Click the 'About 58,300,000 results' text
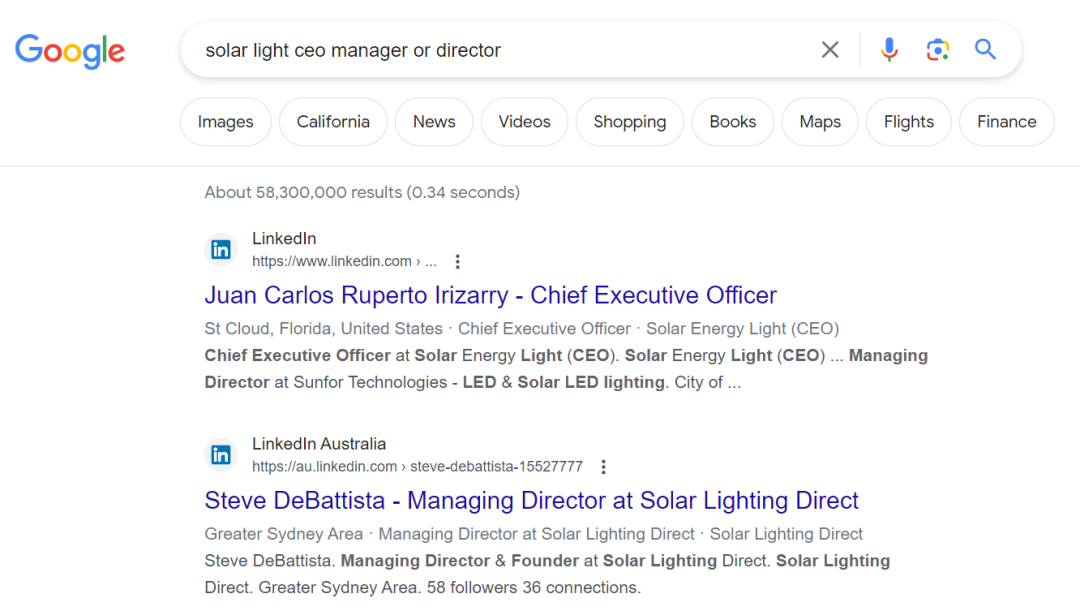 [362, 192]
